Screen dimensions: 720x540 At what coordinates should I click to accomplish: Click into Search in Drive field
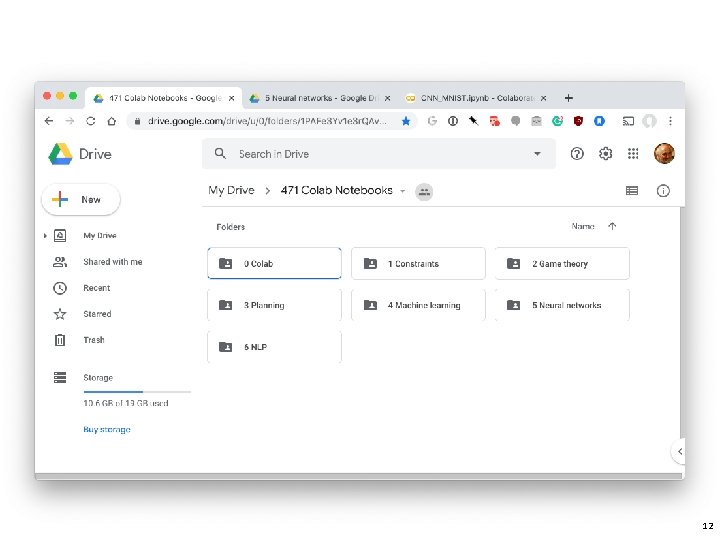tap(379, 154)
